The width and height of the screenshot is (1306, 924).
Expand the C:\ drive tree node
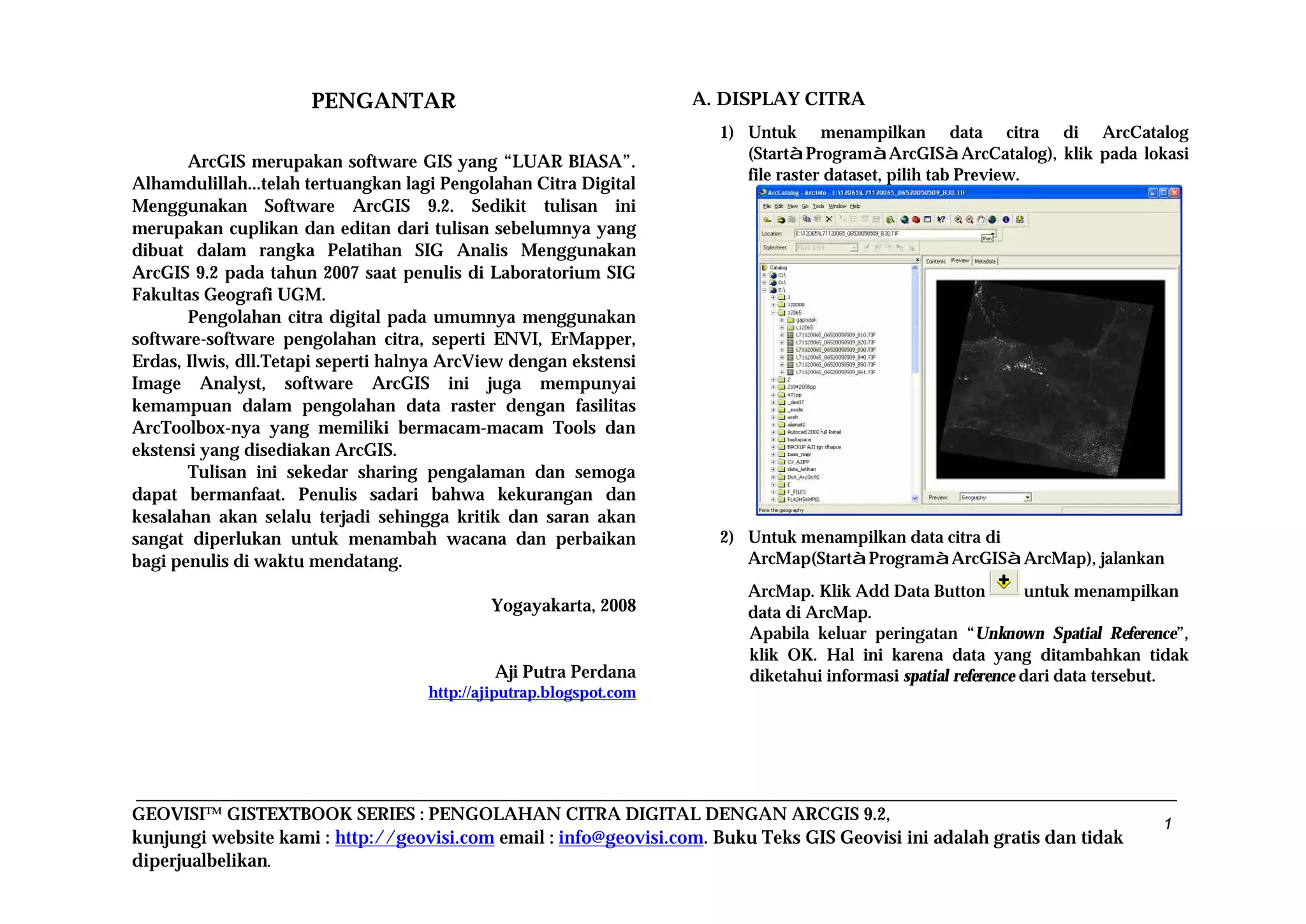click(765, 275)
